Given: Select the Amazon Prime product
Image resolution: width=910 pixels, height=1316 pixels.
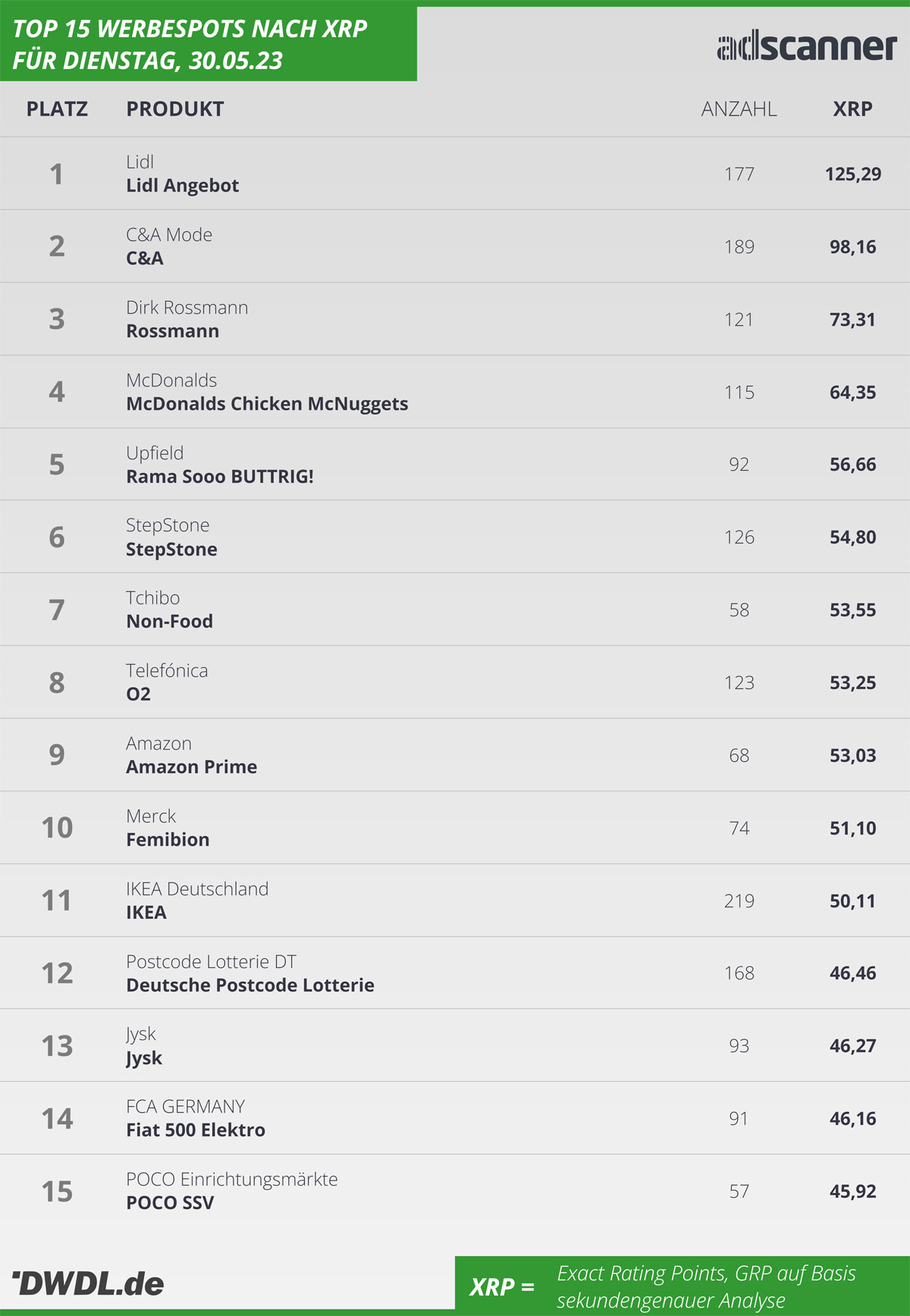Looking at the screenshot, I should [191, 767].
